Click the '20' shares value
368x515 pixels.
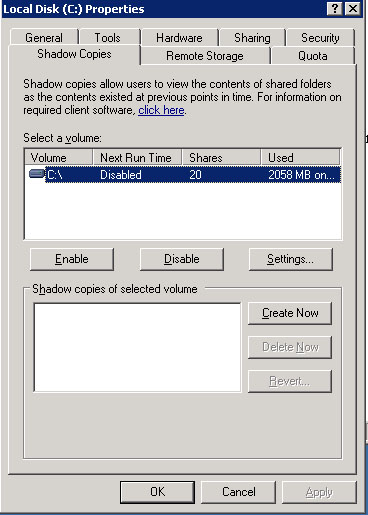pyautogui.click(x=195, y=175)
